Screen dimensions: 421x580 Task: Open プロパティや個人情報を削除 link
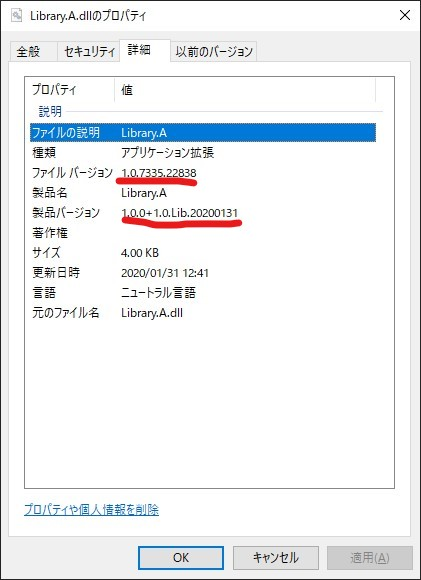[91, 510]
